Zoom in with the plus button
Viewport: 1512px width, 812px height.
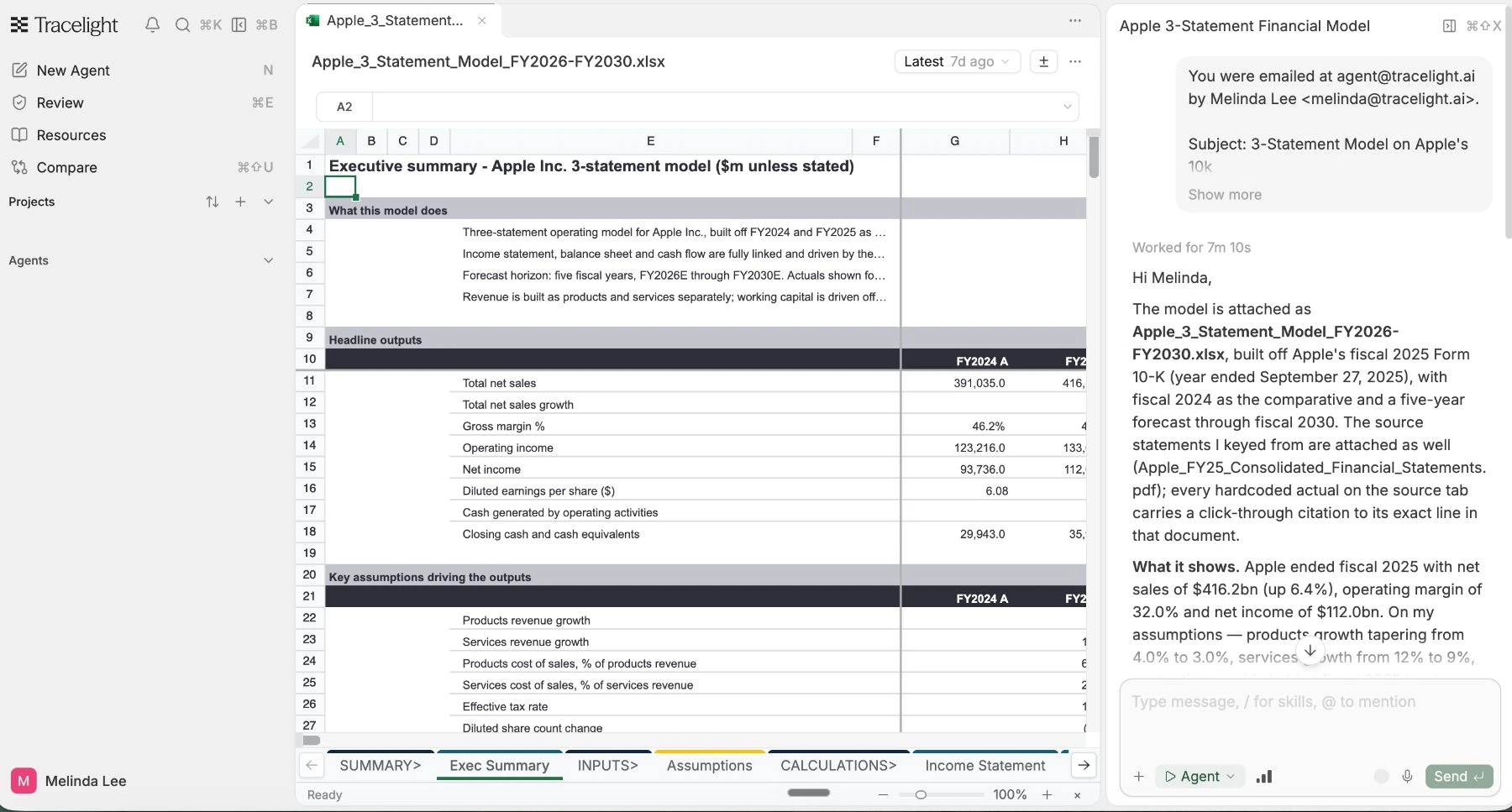pos(1047,794)
